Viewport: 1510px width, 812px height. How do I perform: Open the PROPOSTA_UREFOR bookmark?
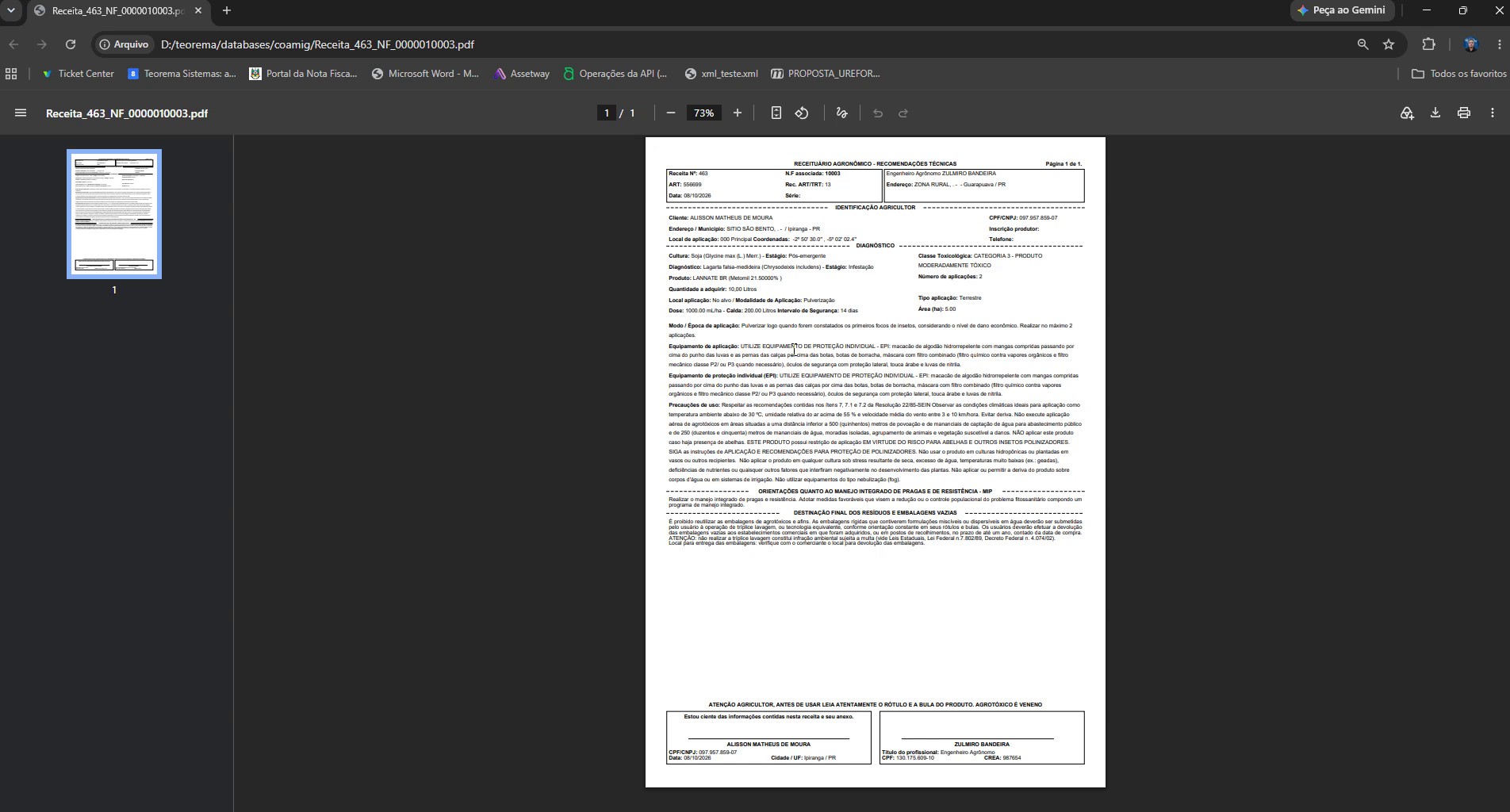pos(826,74)
